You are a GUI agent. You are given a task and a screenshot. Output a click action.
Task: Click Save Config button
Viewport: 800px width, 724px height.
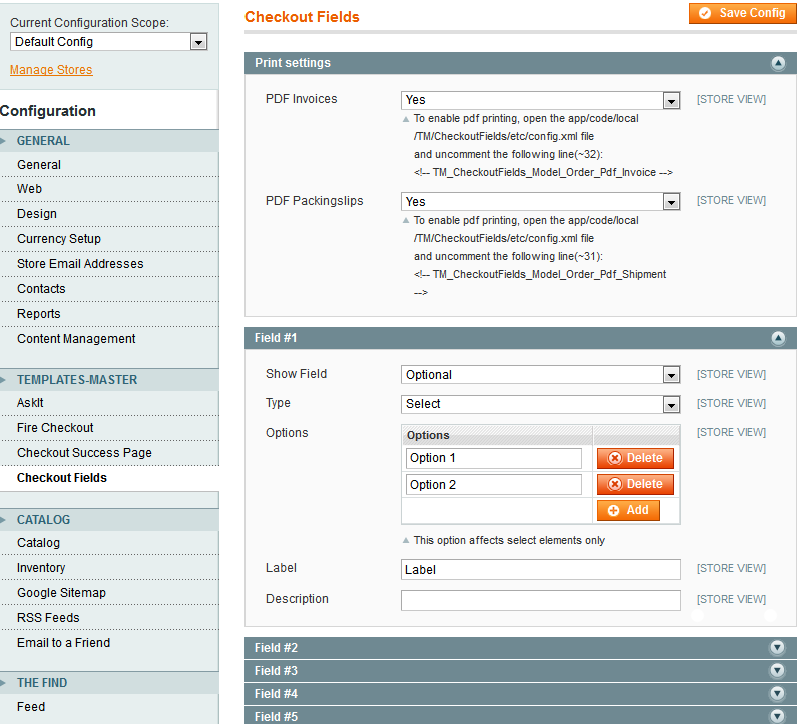point(742,13)
